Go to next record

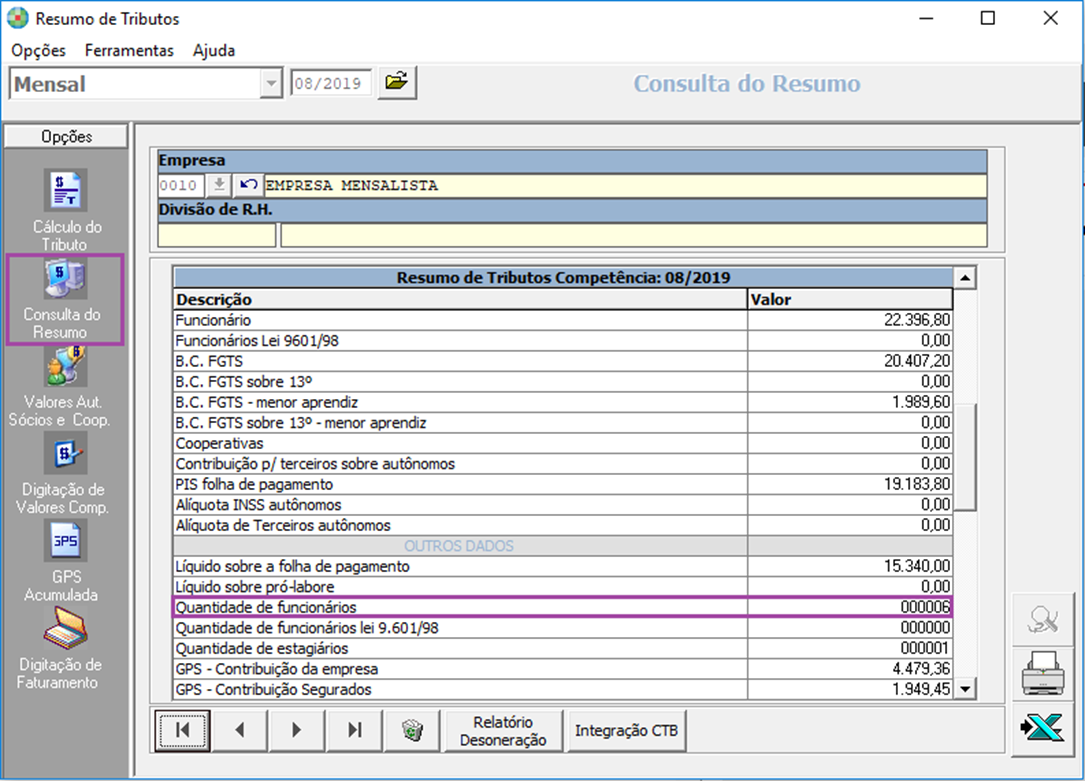(x=296, y=730)
